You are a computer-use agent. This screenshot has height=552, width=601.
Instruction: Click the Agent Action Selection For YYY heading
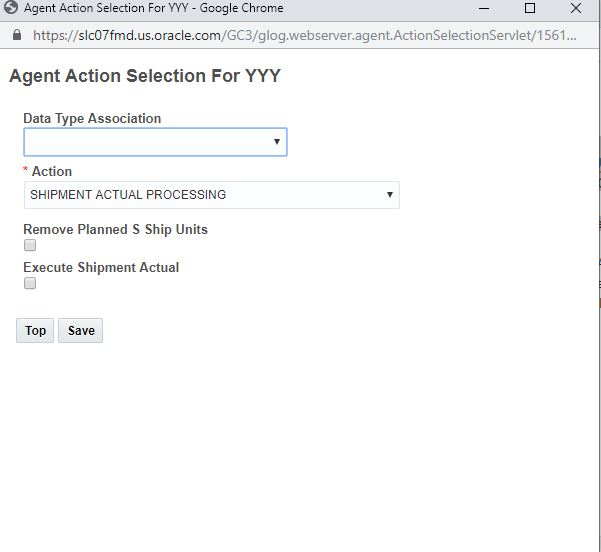click(x=145, y=76)
